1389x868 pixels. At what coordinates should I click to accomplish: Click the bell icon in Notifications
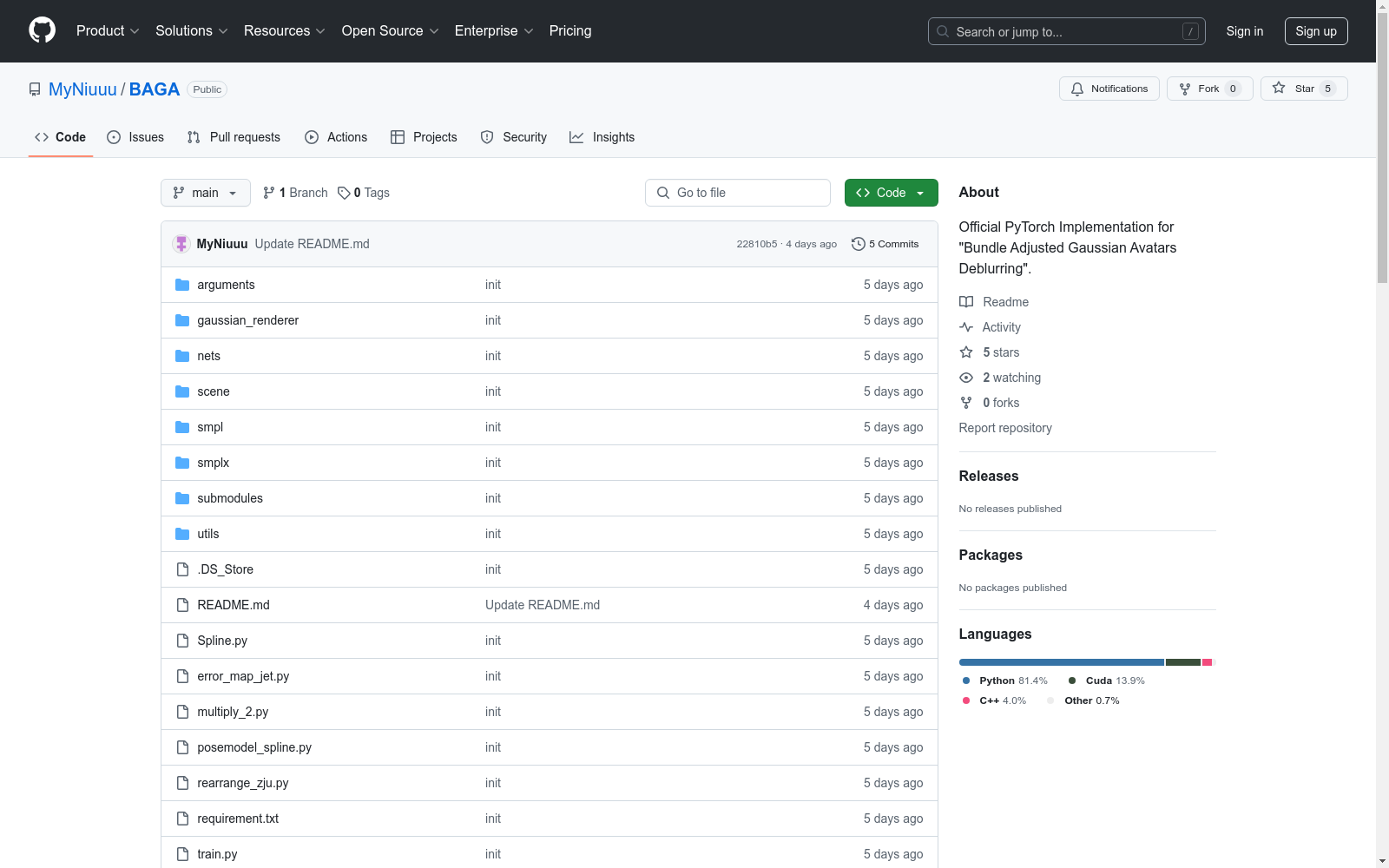(x=1077, y=89)
